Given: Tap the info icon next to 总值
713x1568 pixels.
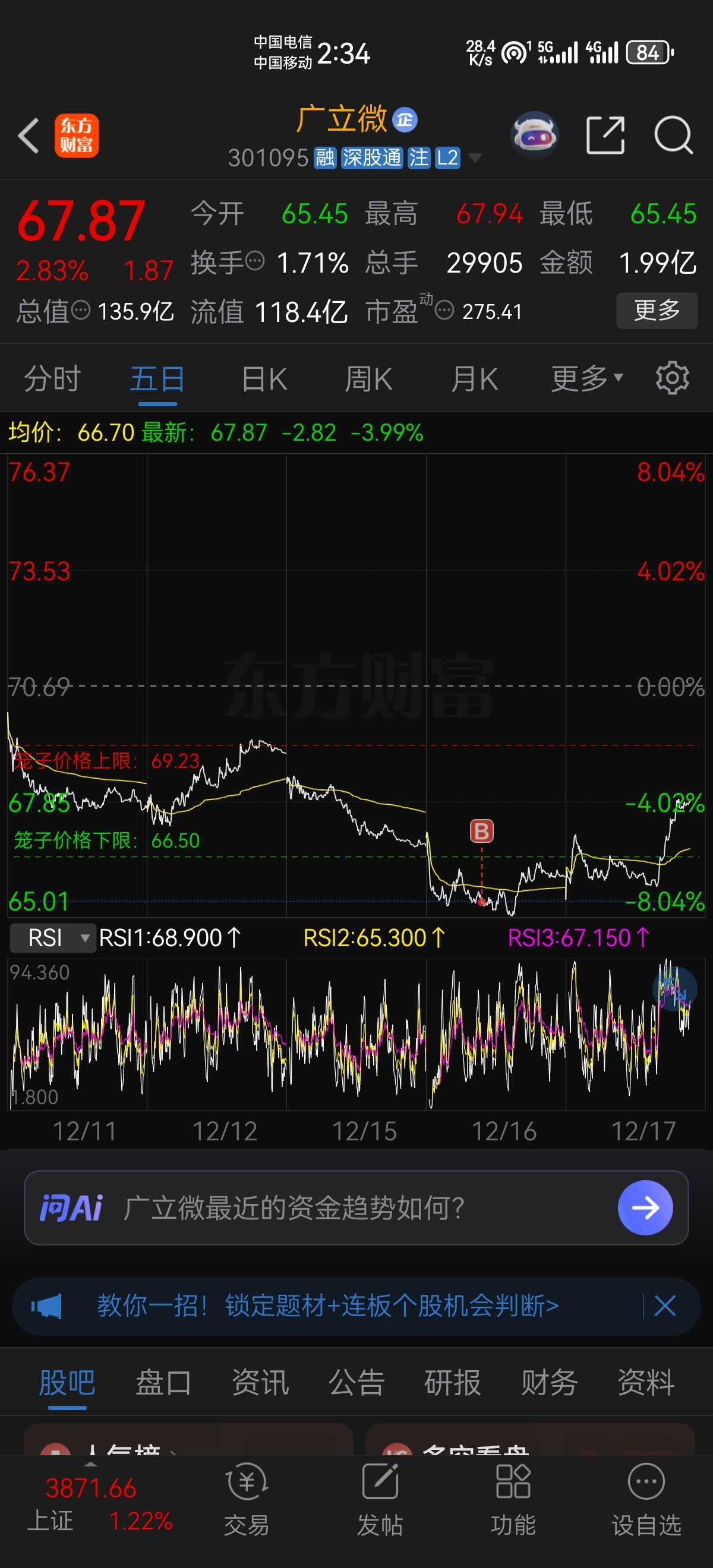Looking at the screenshot, I should pyautogui.click(x=81, y=311).
